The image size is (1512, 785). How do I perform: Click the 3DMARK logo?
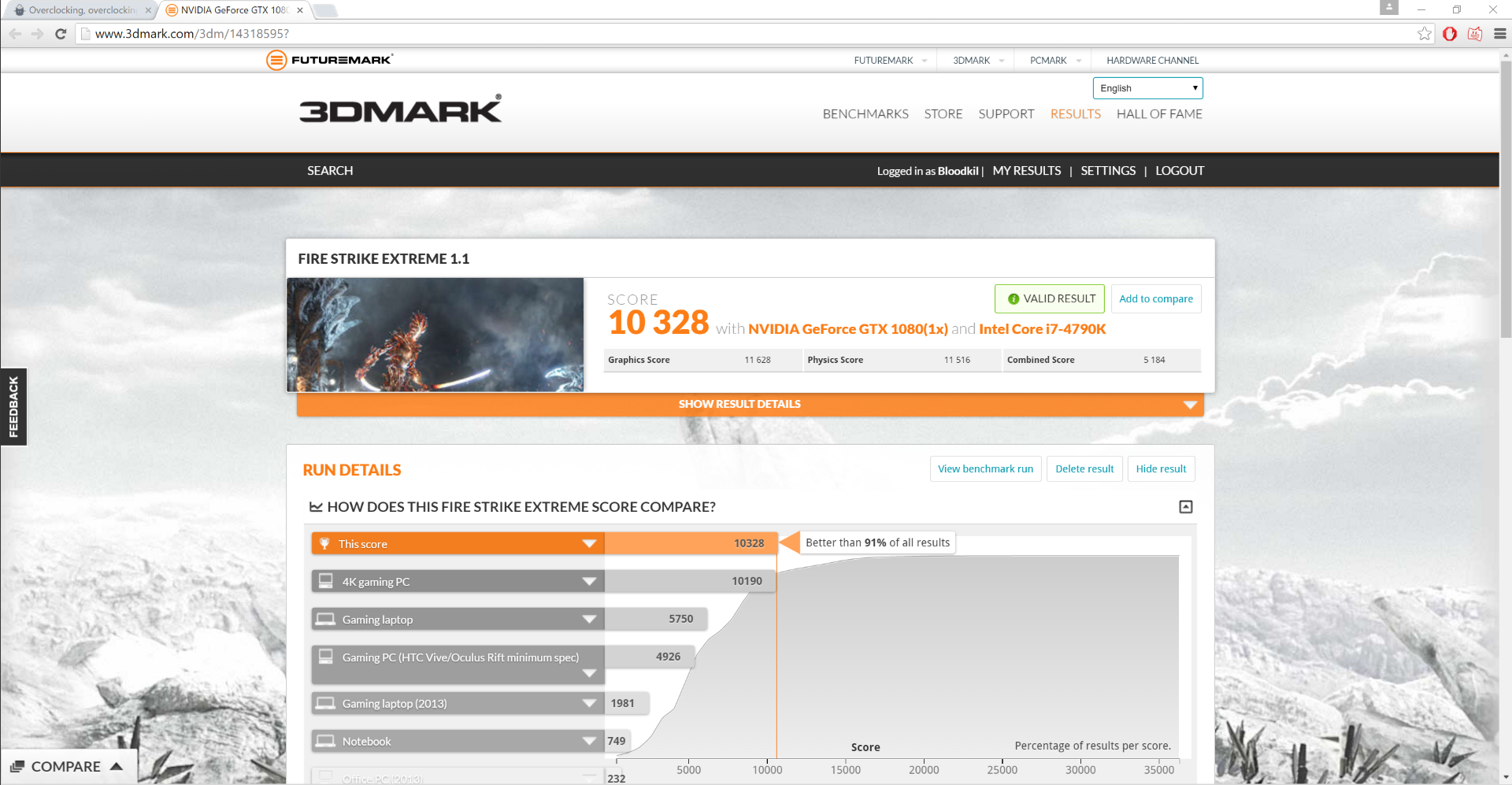point(400,109)
